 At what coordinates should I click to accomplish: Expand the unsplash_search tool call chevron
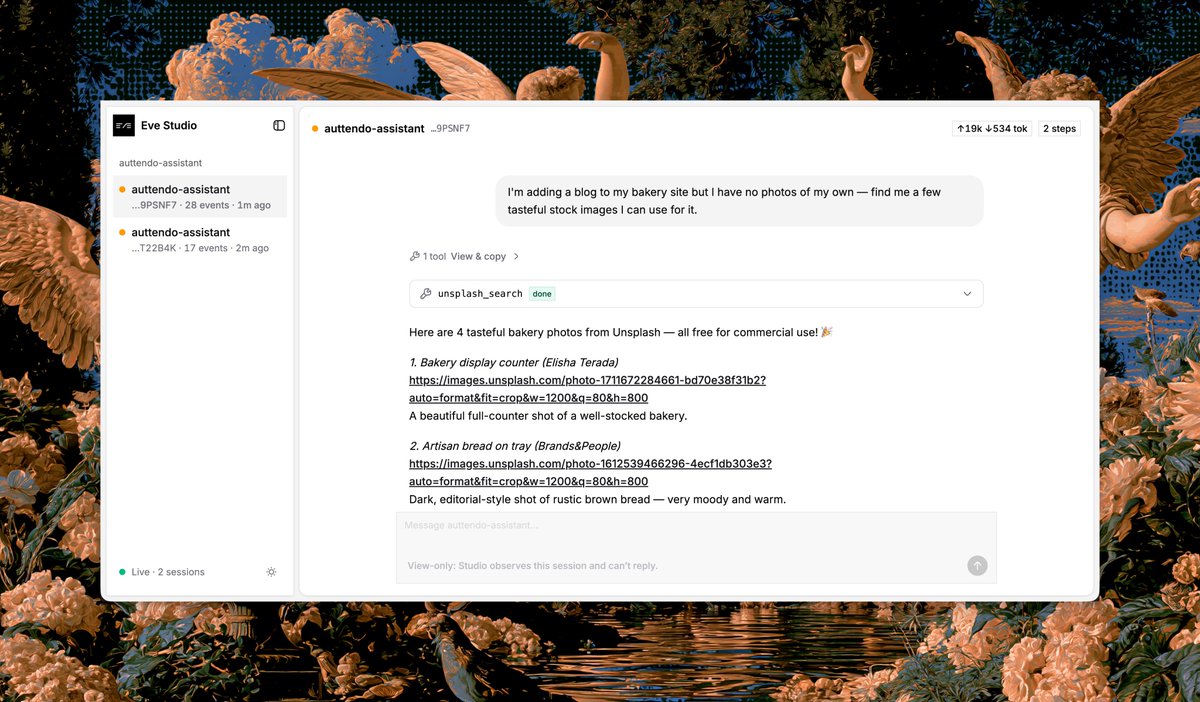click(x=967, y=294)
